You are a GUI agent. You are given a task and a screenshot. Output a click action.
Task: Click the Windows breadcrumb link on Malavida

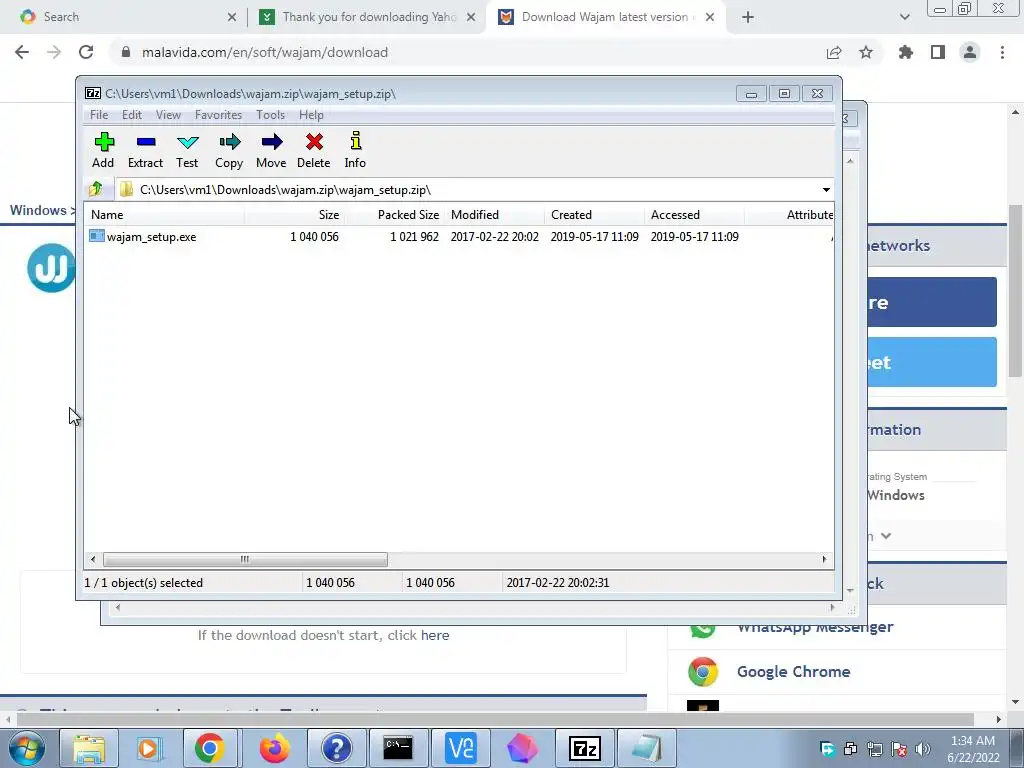tap(38, 210)
